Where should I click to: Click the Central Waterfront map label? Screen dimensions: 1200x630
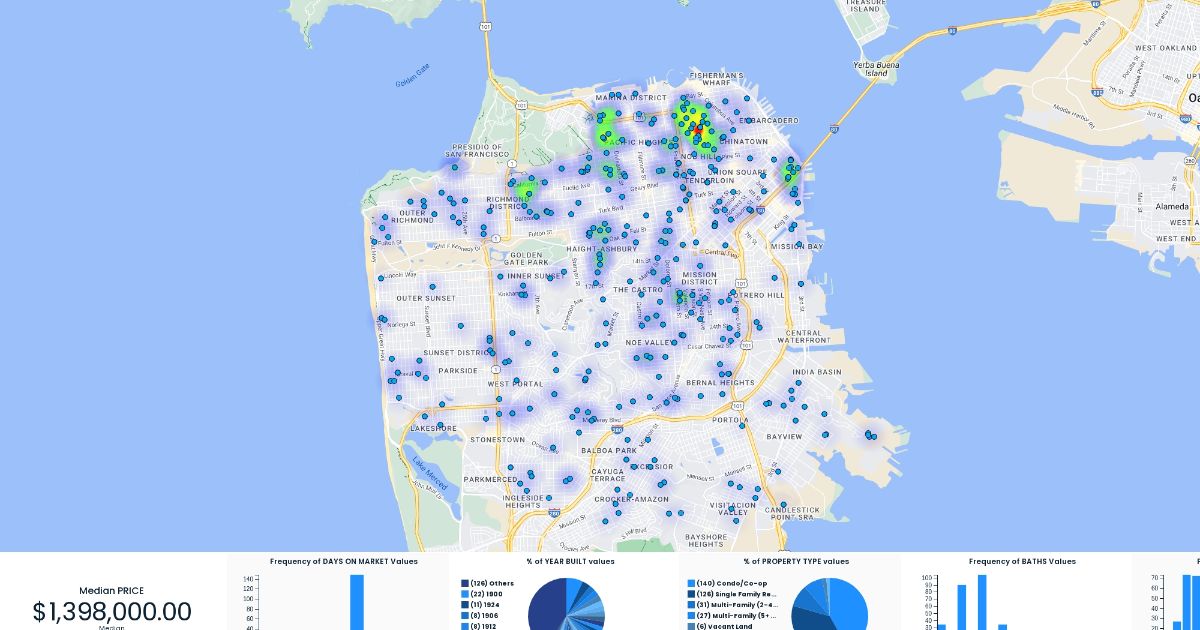click(x=804, y=337)
